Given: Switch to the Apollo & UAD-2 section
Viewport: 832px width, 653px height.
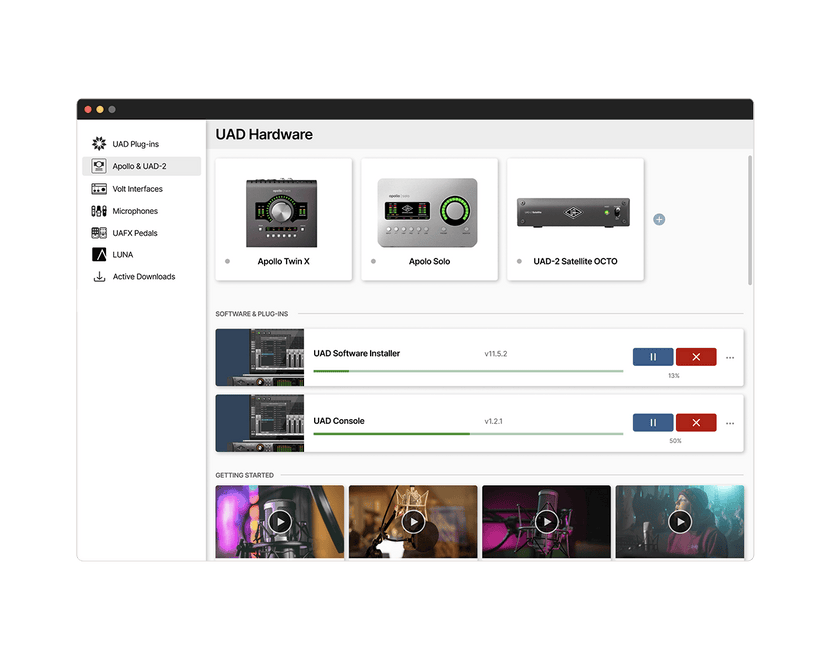Looking at the screenshot, I should coord(140,166).
